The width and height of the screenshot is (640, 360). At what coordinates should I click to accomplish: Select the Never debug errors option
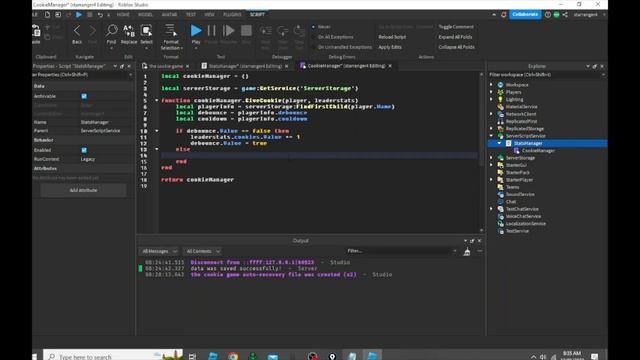click(313, 27)
